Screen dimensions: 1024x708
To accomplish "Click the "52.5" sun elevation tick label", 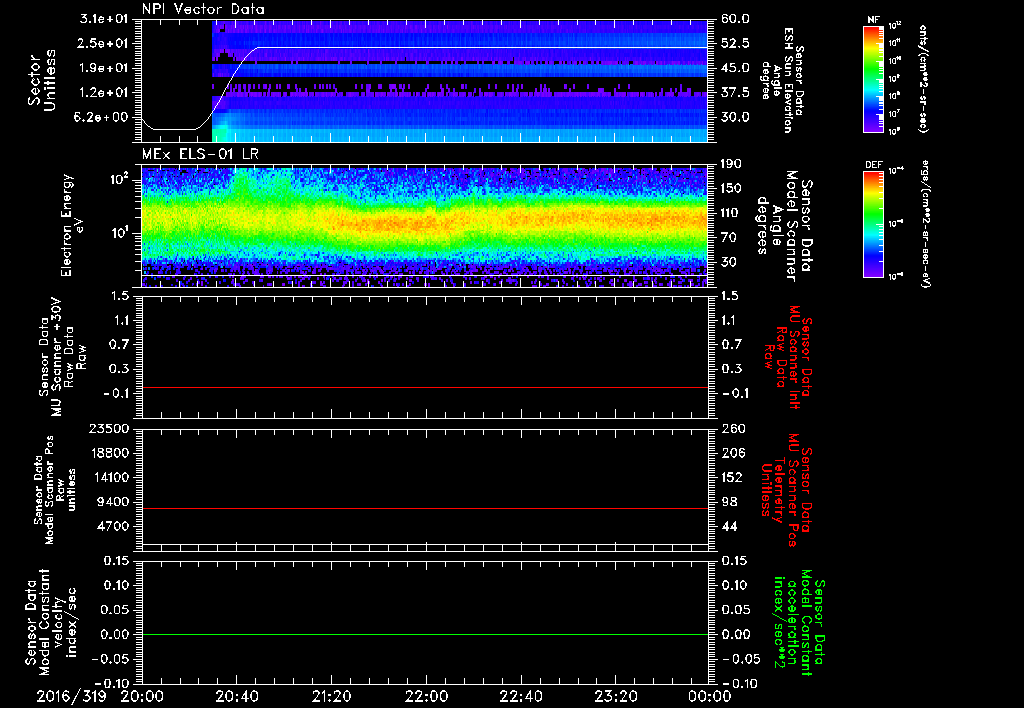I will click(x=735, y=43).
